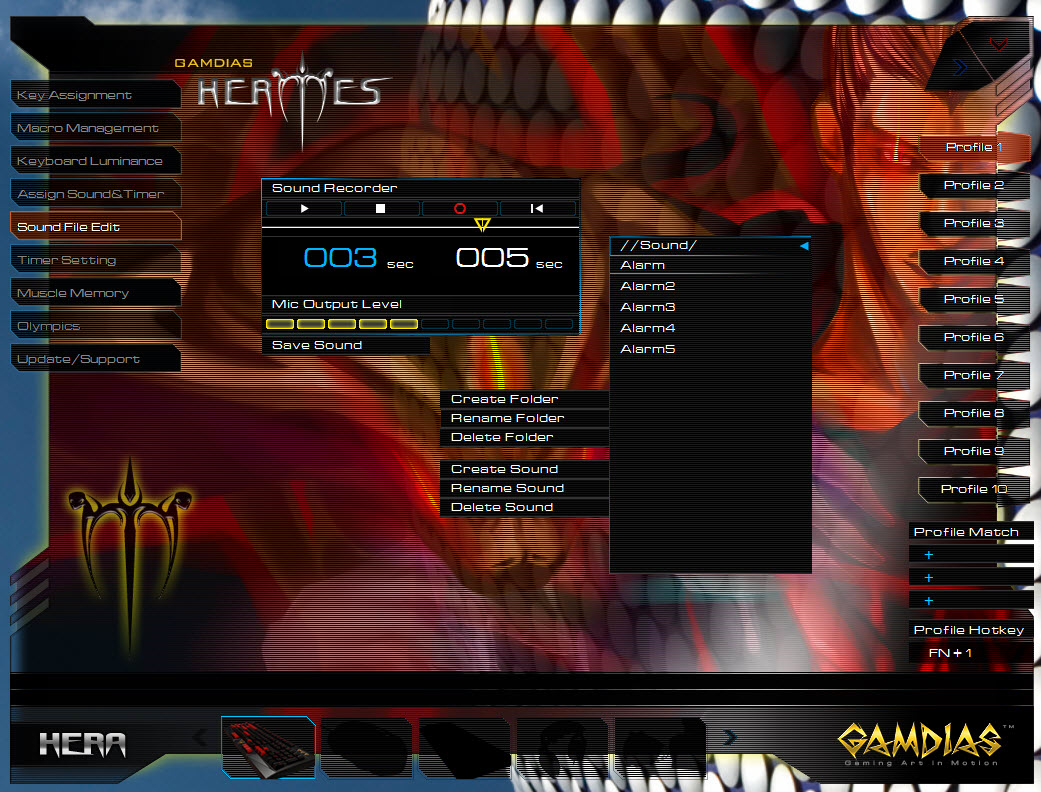This screenshot has height=792, width=1041.
Task: Select Profile 4
Action: 974,262
